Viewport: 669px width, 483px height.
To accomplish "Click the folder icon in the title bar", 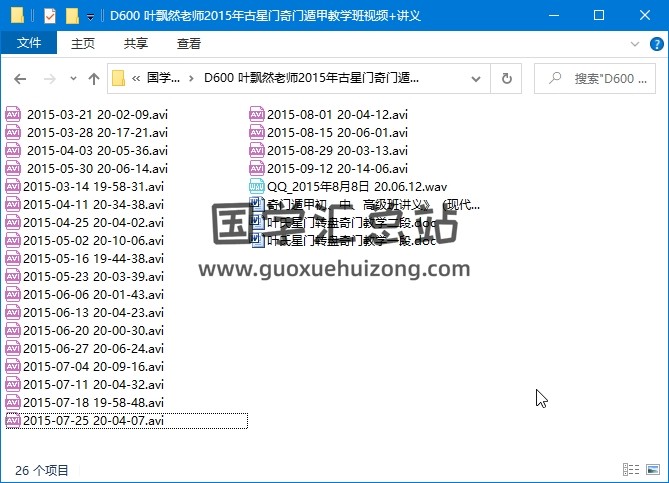I will pyautogui.click(x=17, y=16).
